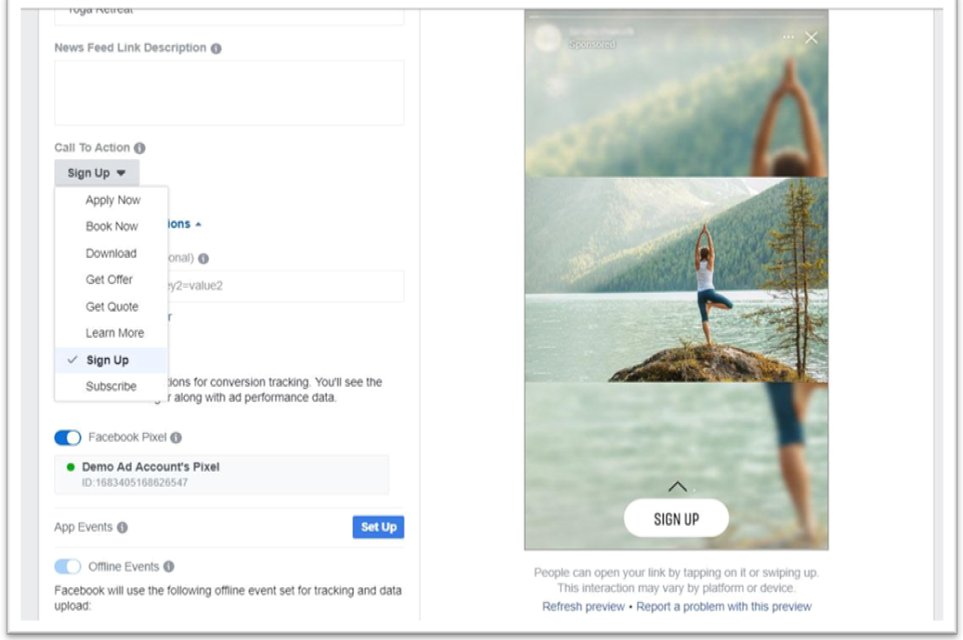Click Report a problem with this preview
The width and height of the screenshot is (963, 640).
(x=723, y=607)
